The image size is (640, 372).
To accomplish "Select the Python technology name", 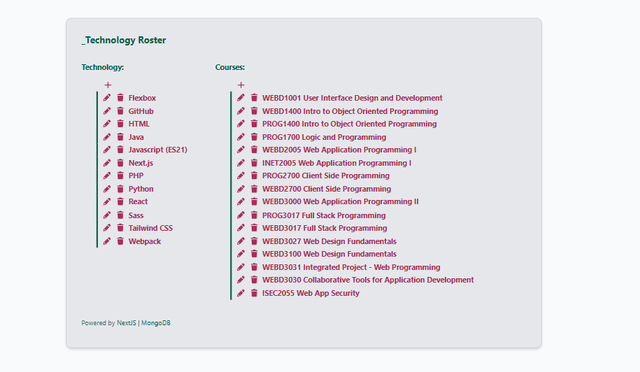I will [x=141, y=189].
